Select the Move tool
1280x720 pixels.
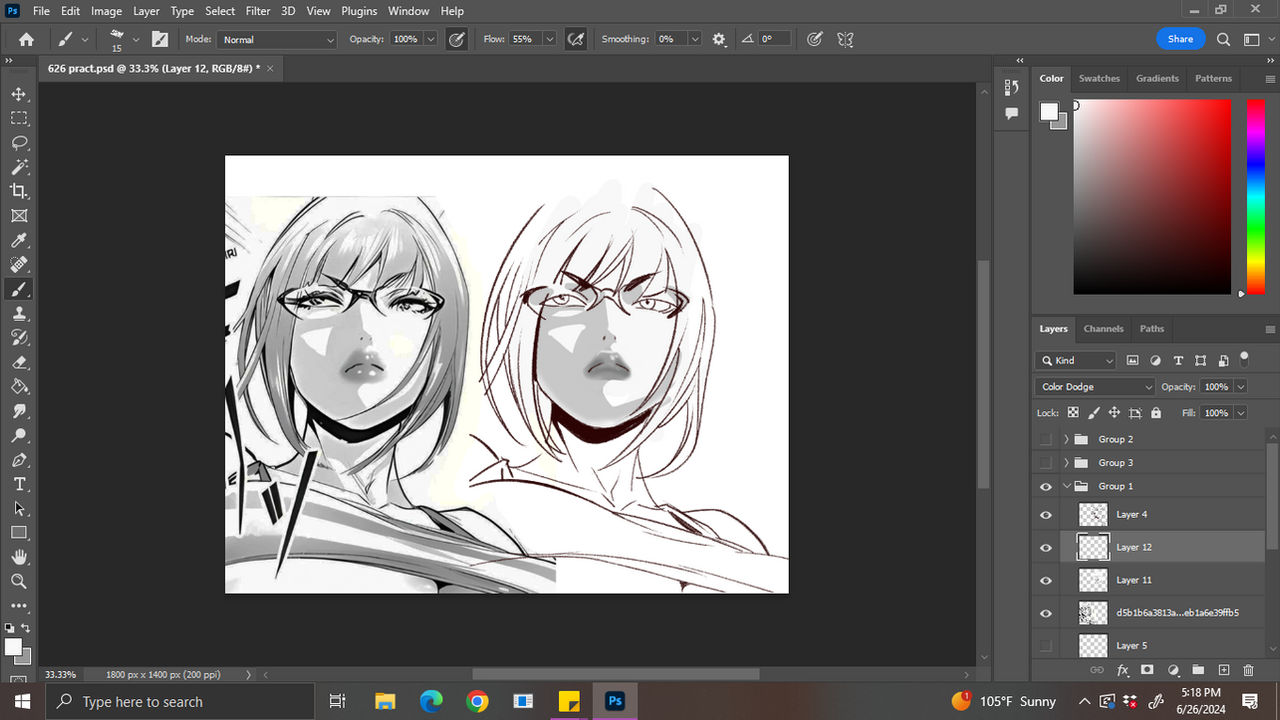click(19, 94)
